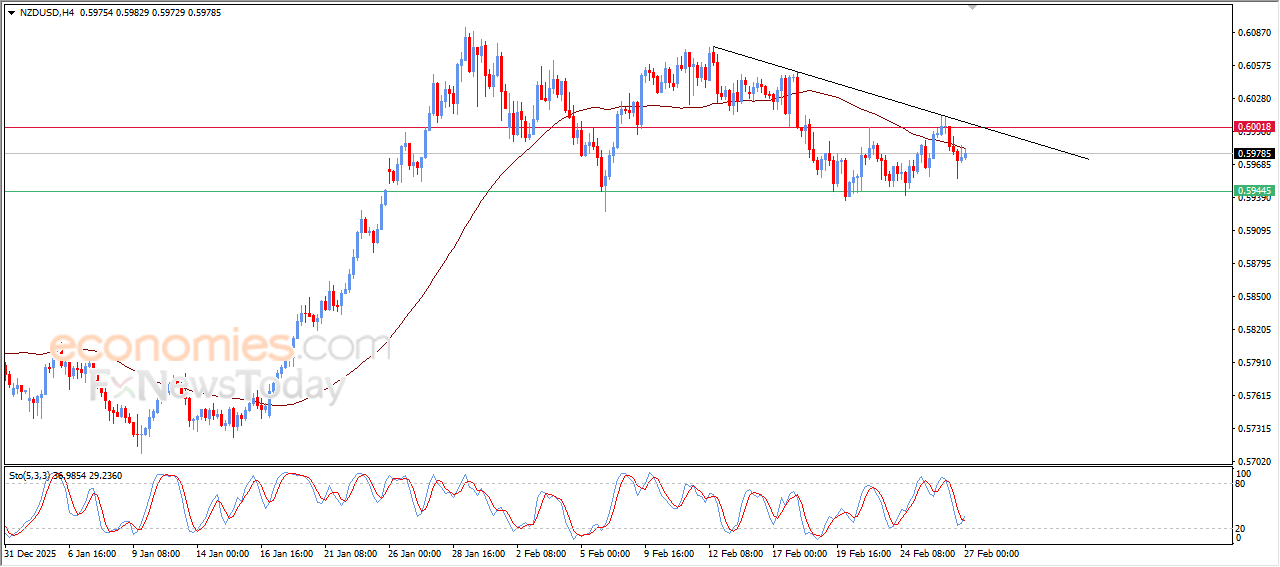The image size is (1280, 567).
Task: Click the gray chart shift marker triangle
Action: point(971,7)
